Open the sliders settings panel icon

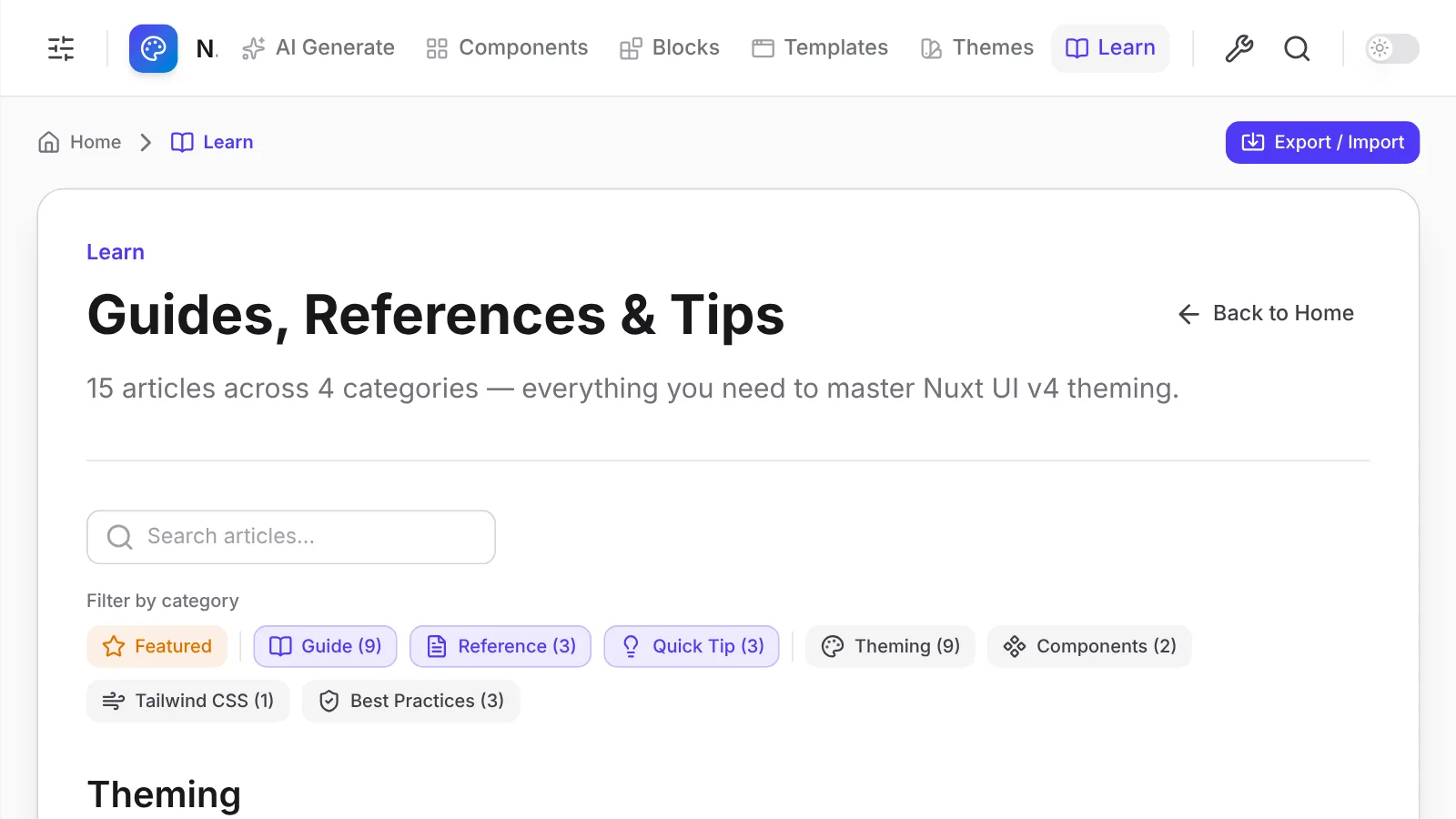[61, 48]
